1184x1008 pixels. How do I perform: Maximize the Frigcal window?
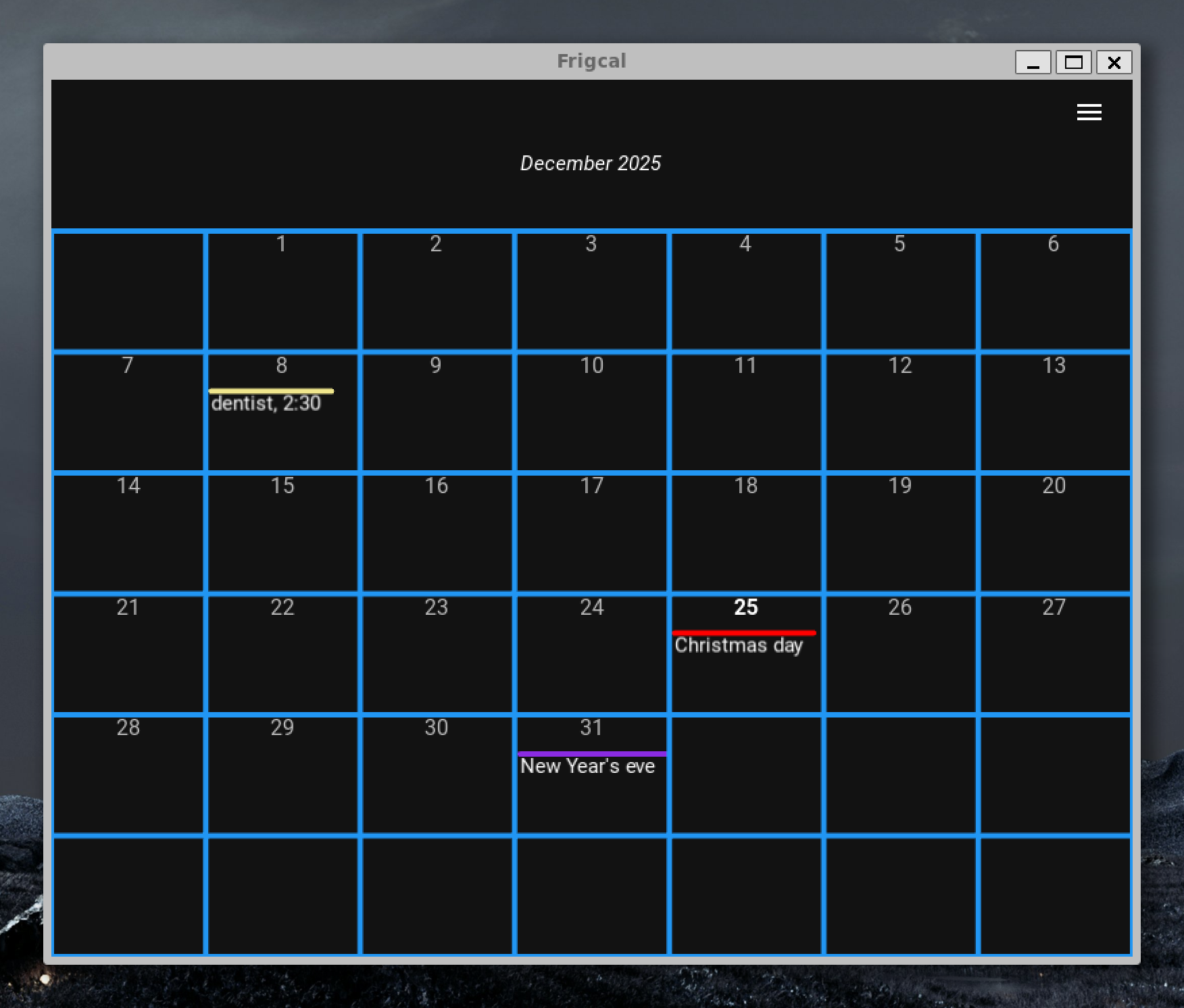[1073, 63]
